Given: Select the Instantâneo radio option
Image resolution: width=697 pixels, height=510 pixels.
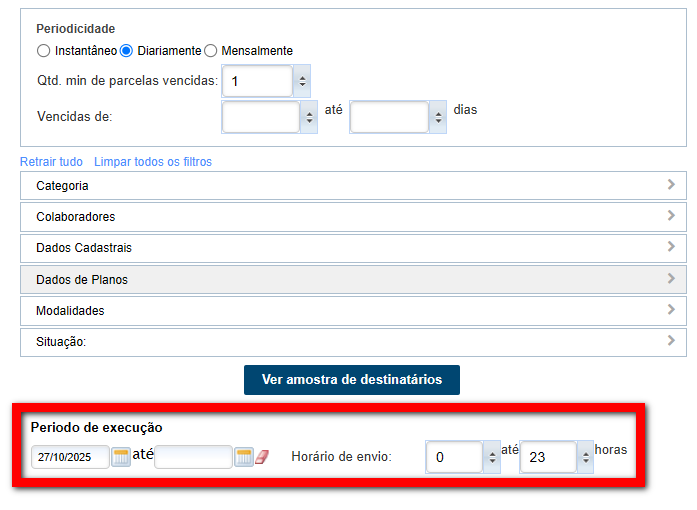Looking at the screenshot, I should click(43, 50).
